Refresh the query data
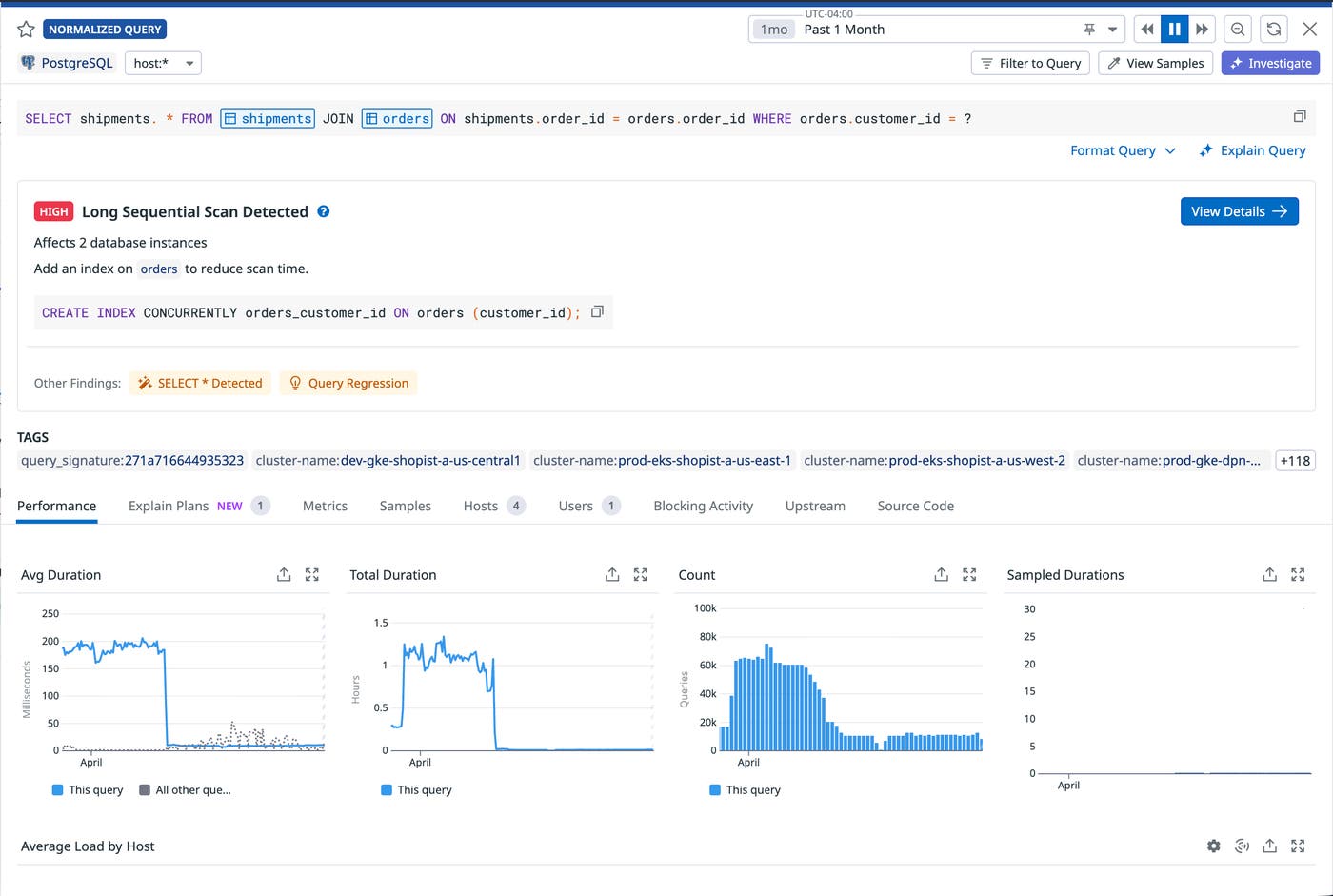1333x896 pixels. pyautogui.click(x=1274, y=30)
